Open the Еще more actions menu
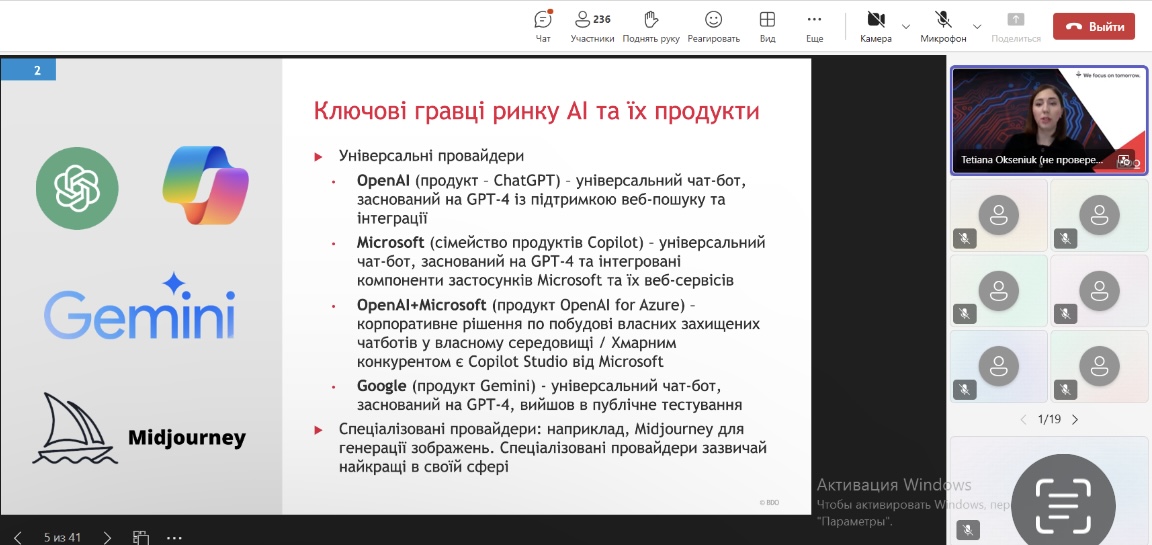Screen dimensions: 1152x545 [x=814, y=26]
